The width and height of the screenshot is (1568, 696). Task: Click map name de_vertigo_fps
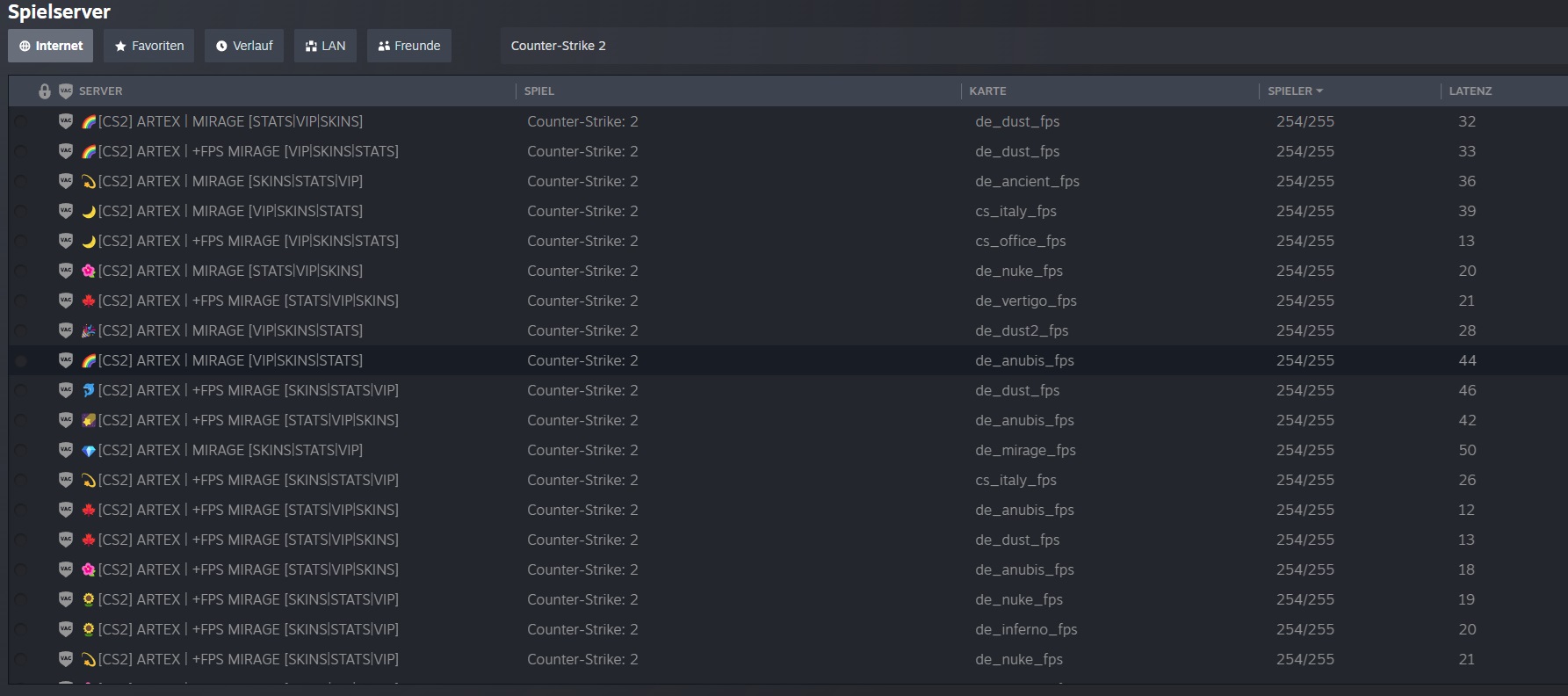(1026, 301)
